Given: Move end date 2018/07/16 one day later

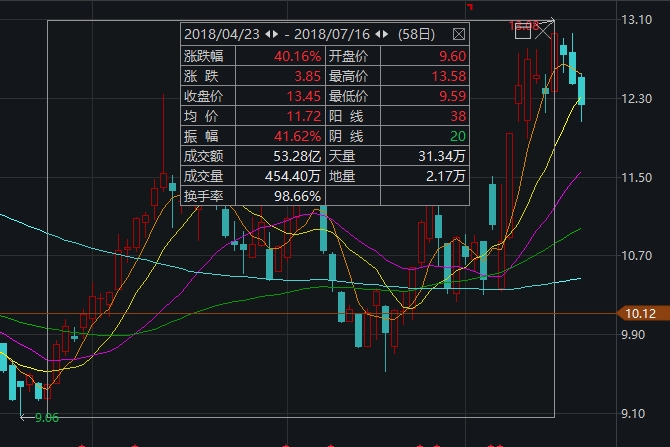Looking at the screenshot, I should pos(386,34).
